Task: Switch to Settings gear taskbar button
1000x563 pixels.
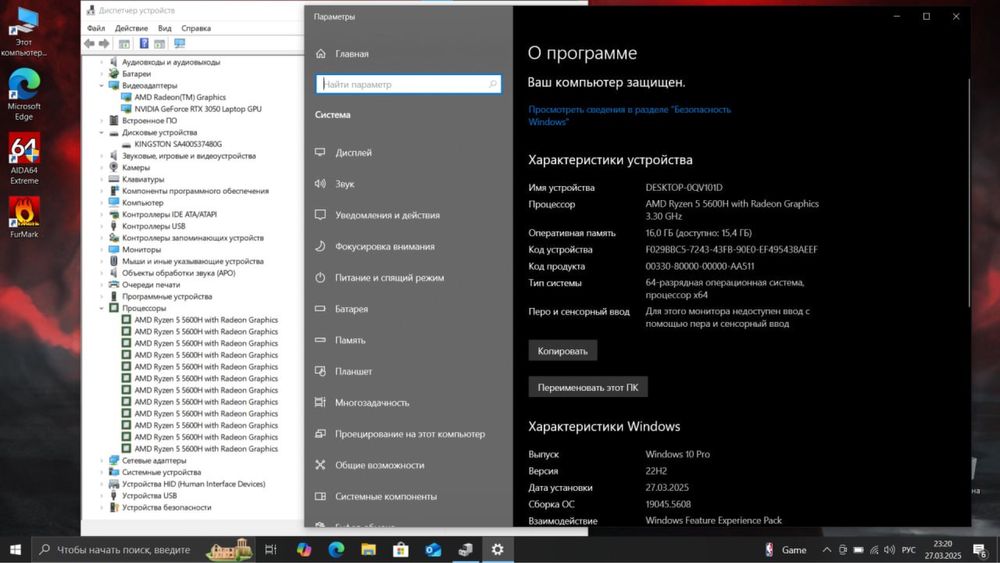Action: 497,550
